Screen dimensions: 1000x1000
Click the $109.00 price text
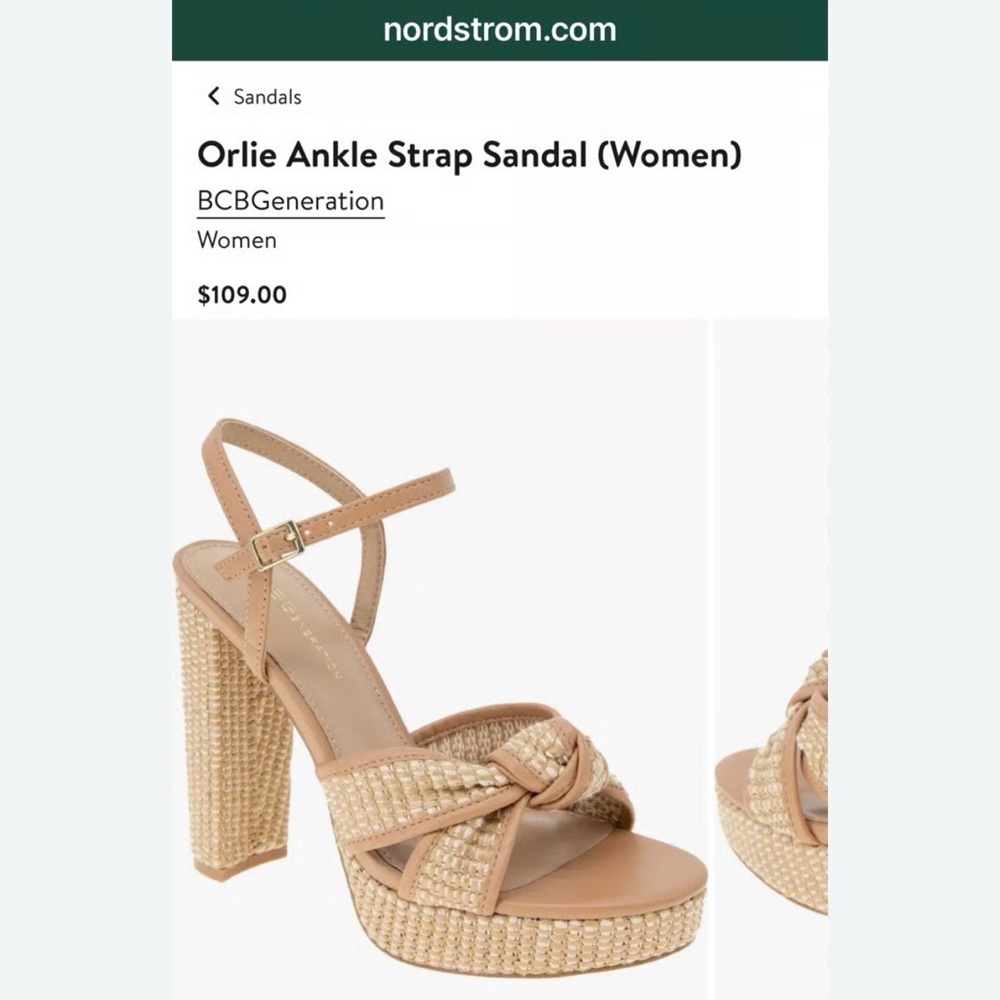[240, 294]
